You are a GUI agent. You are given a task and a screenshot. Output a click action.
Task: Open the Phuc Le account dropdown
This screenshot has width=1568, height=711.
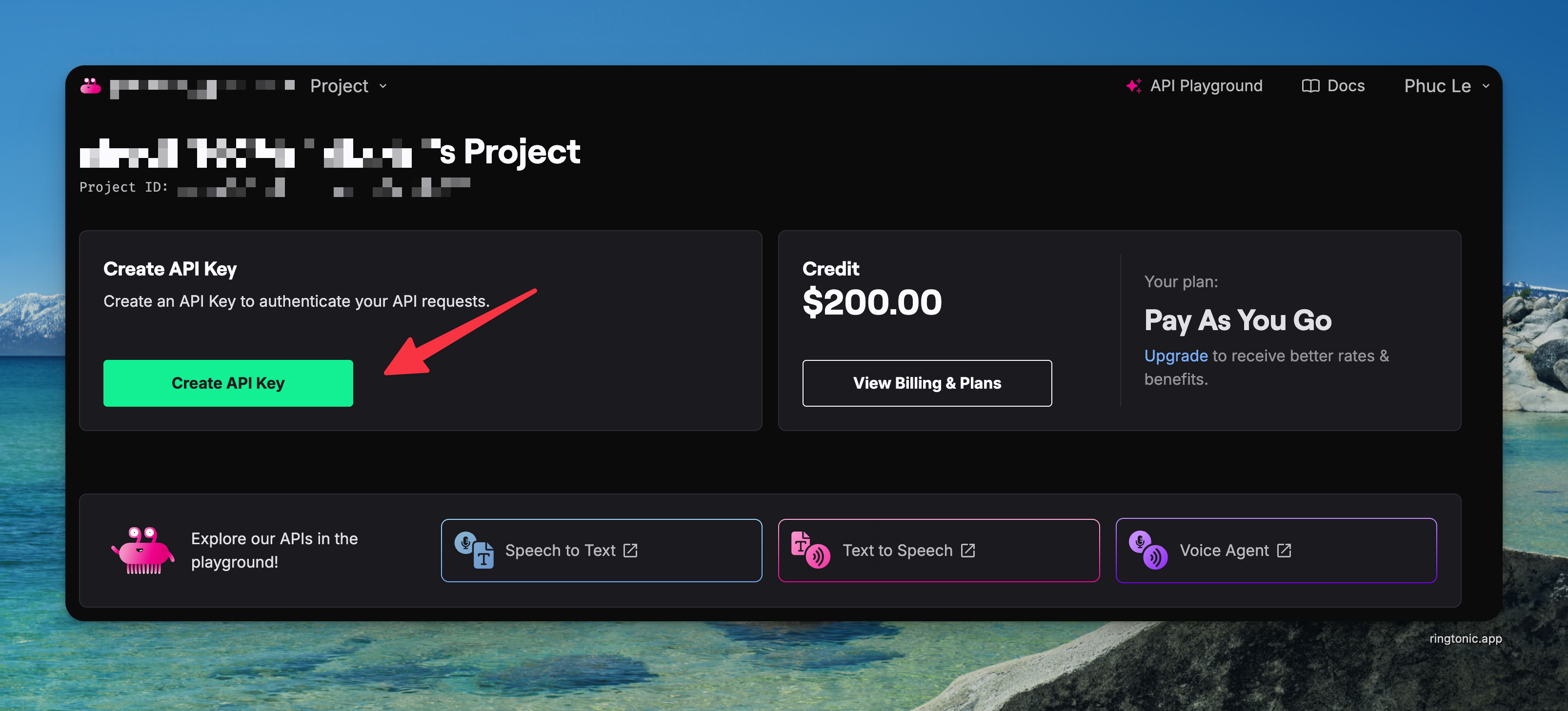1437,86
